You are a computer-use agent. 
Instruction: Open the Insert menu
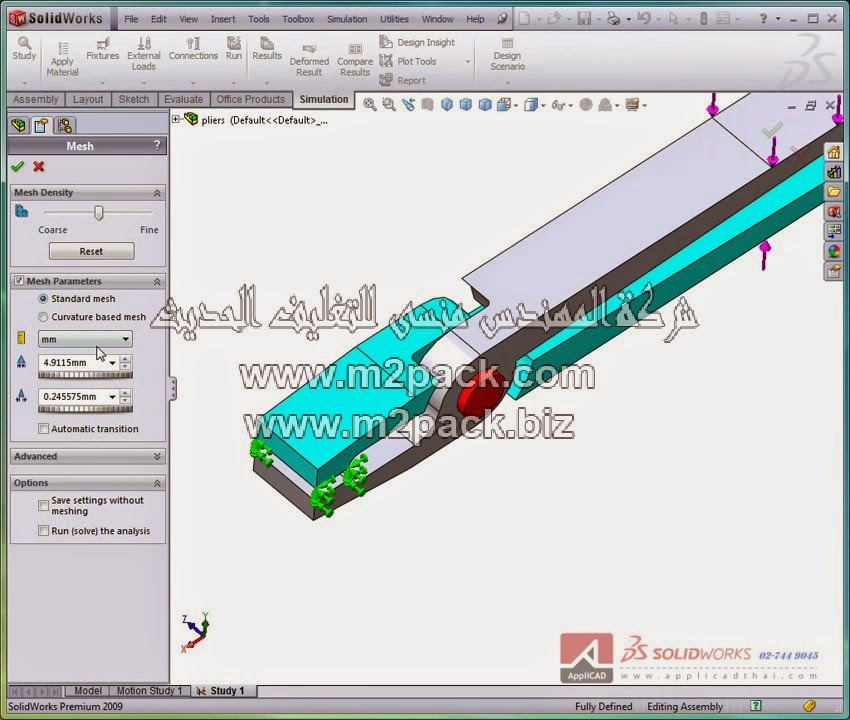(x=223, y=19)
